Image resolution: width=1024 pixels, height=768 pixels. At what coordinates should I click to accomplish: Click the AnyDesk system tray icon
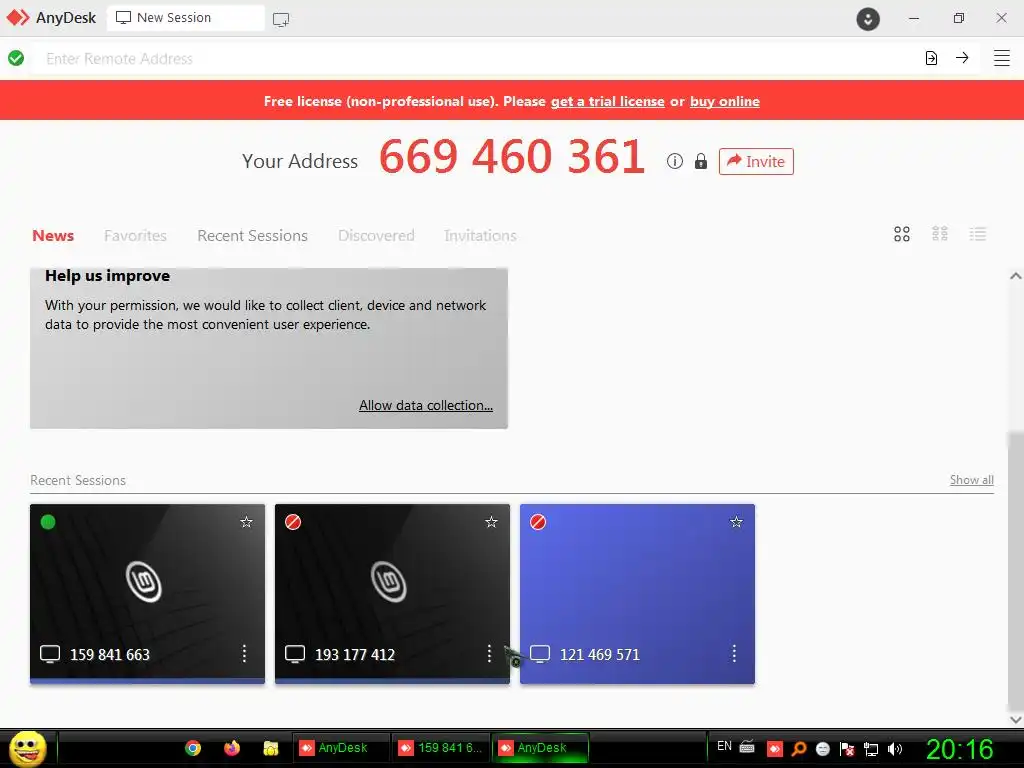(775, 748)
